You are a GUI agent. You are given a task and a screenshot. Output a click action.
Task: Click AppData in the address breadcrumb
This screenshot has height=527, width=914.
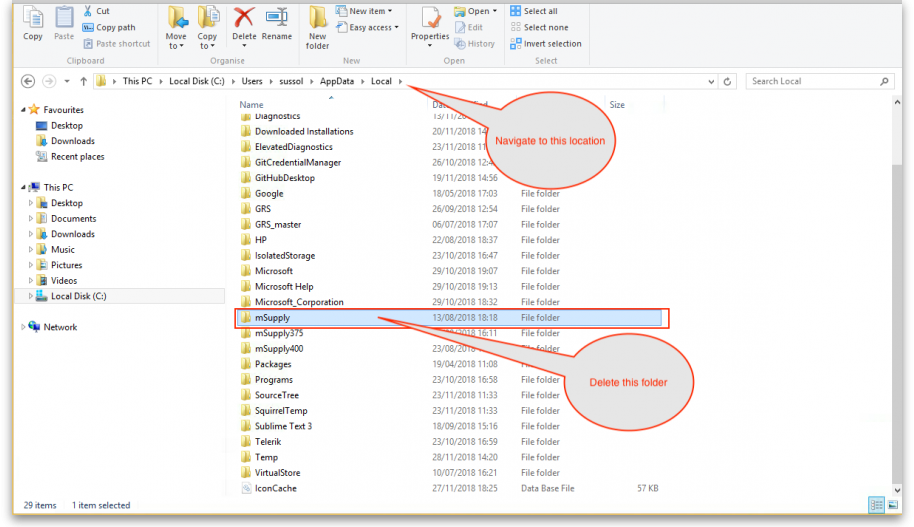pyautogui.click(x=337, y=81)
